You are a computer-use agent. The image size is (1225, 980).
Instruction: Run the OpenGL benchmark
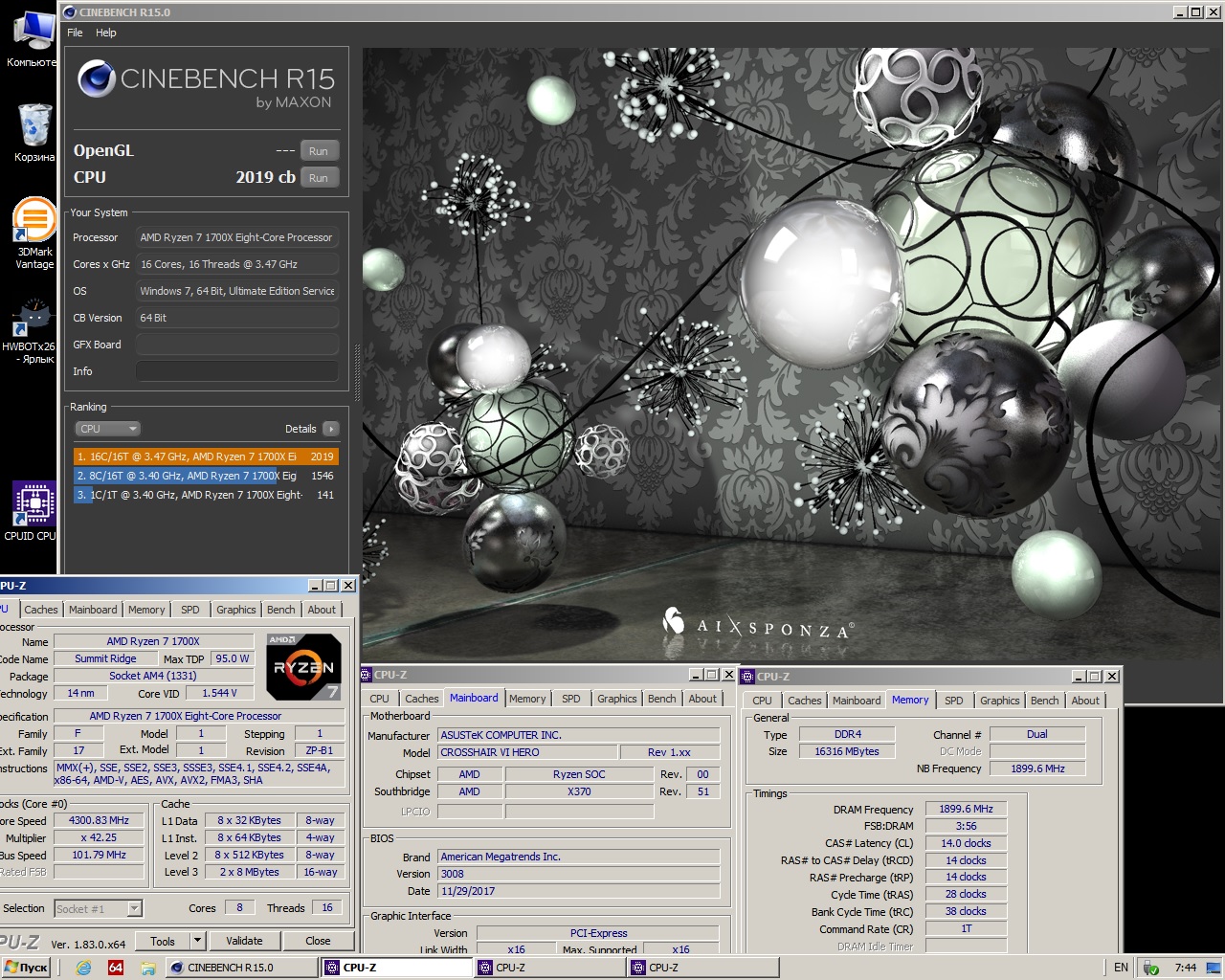[x=319, y=151]
